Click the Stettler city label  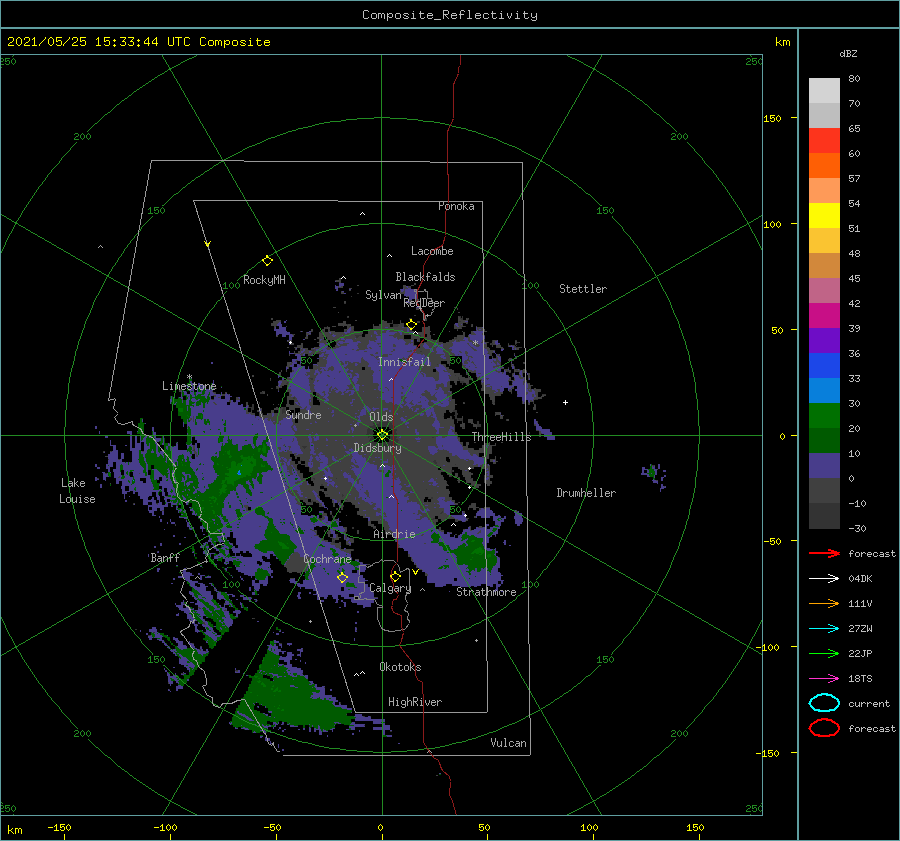[583, 289]
